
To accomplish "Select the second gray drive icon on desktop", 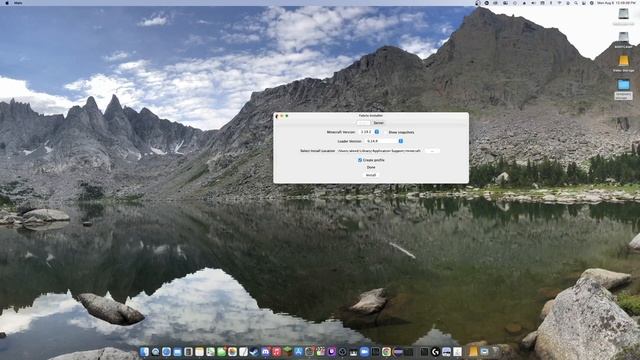I will 623,37.
